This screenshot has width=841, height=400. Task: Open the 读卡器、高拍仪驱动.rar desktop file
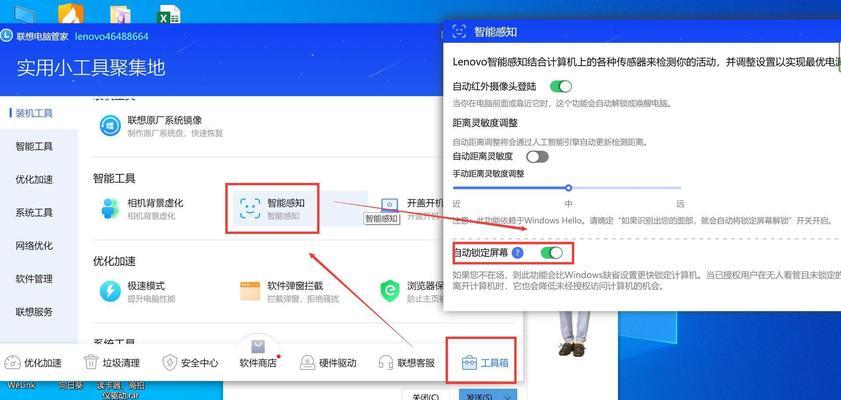point(121,390)
